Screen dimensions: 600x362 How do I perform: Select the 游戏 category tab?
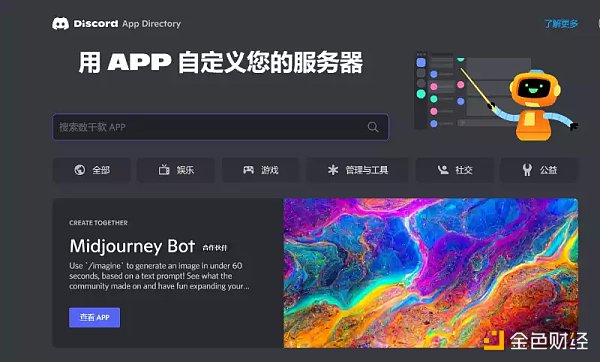point(261,170)
